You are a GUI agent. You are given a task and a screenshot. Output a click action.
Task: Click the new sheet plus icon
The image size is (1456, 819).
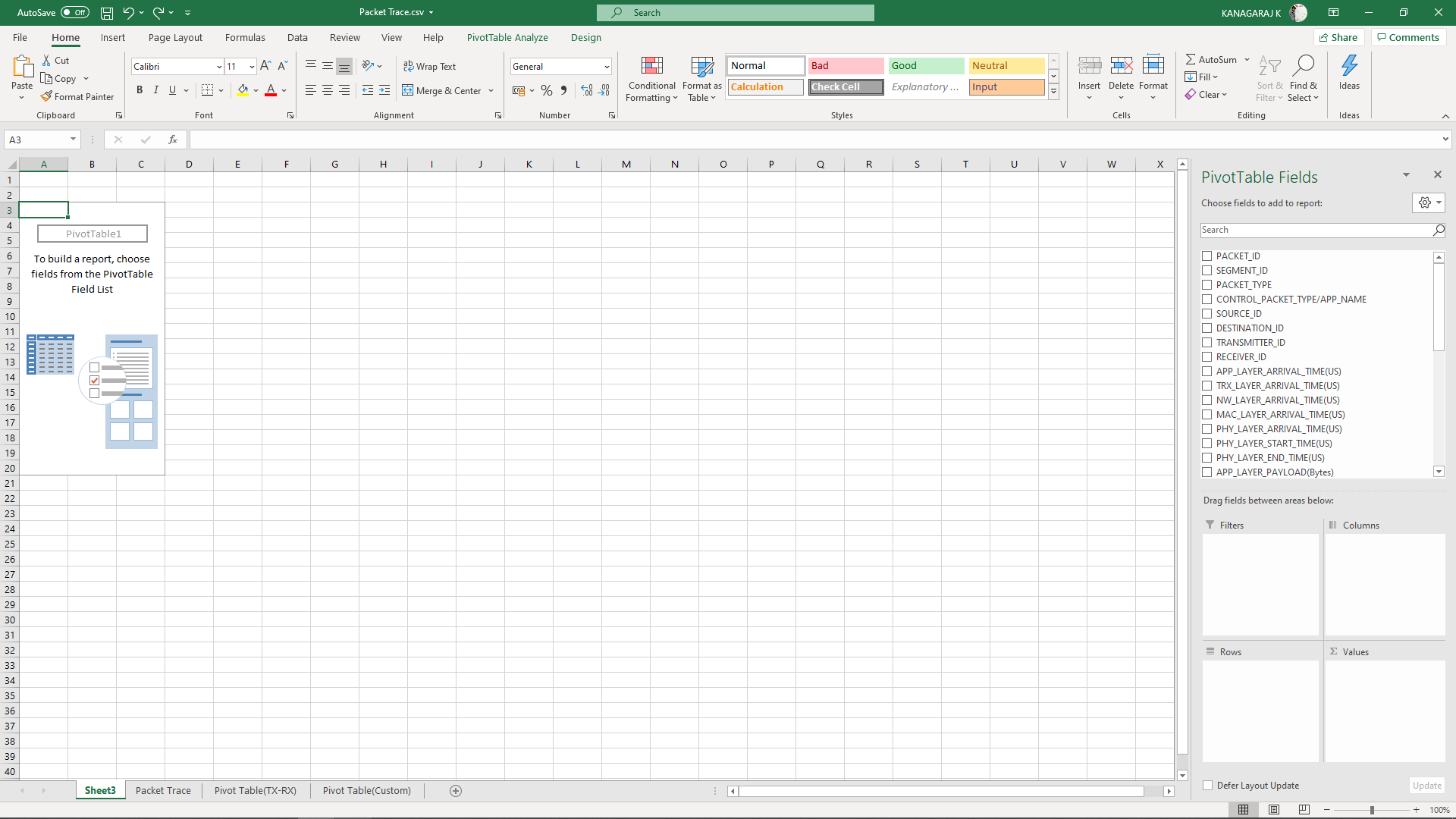[x=456, y=791]
